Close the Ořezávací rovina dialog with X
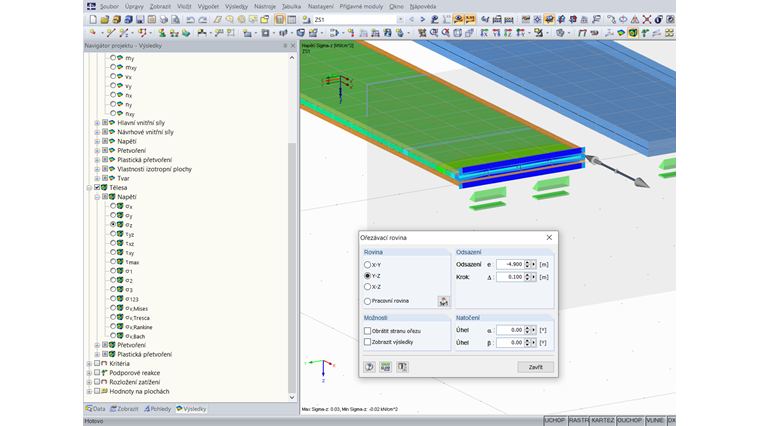 (549, 237)
